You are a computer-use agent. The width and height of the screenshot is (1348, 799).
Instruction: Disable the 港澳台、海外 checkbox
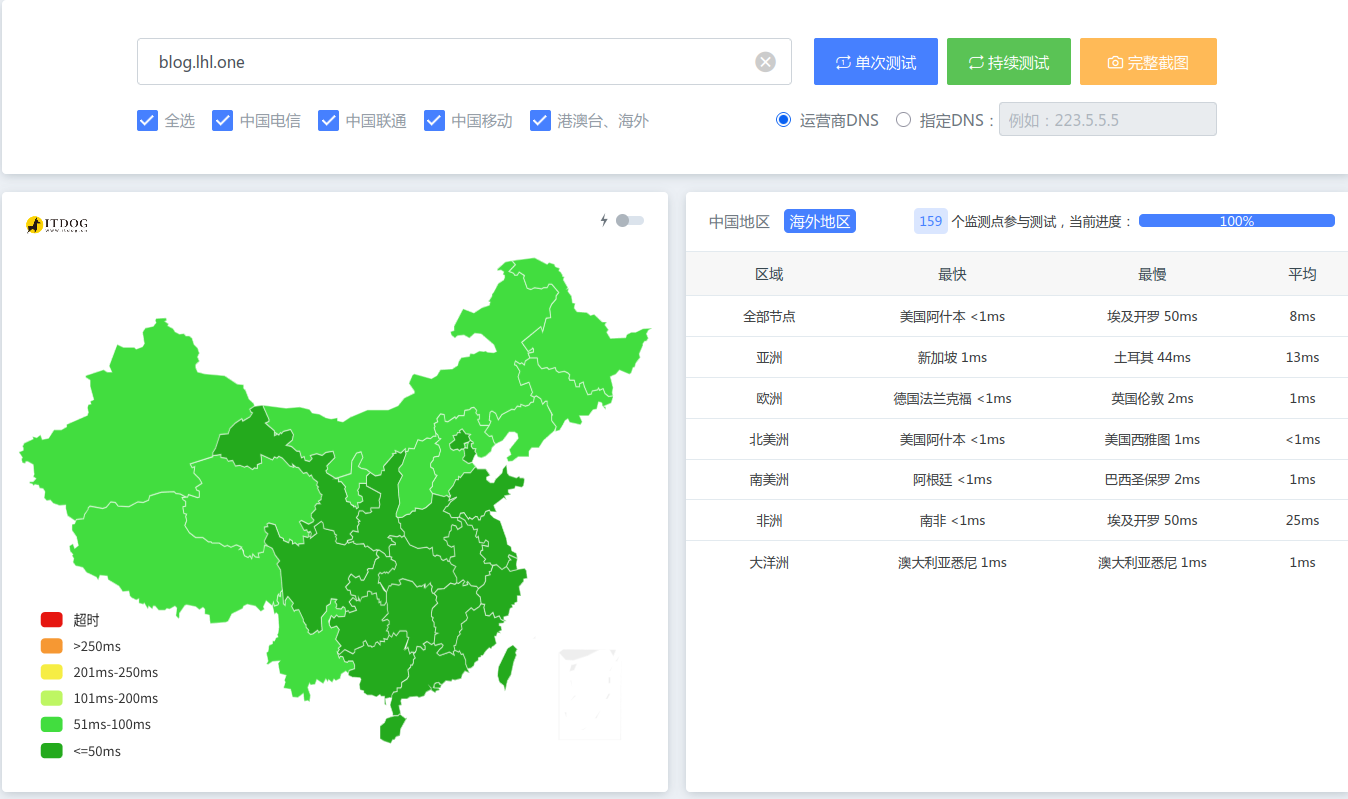(x=541, y=119)
